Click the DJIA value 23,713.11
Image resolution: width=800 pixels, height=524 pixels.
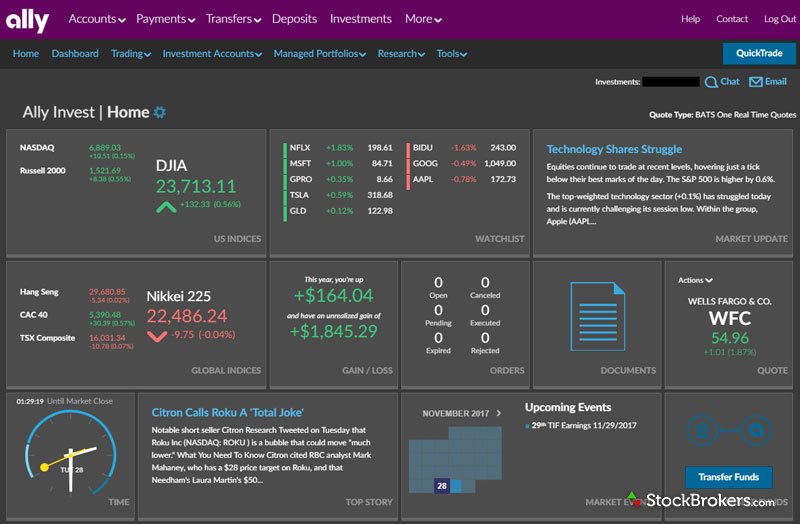tap(196, 186)
